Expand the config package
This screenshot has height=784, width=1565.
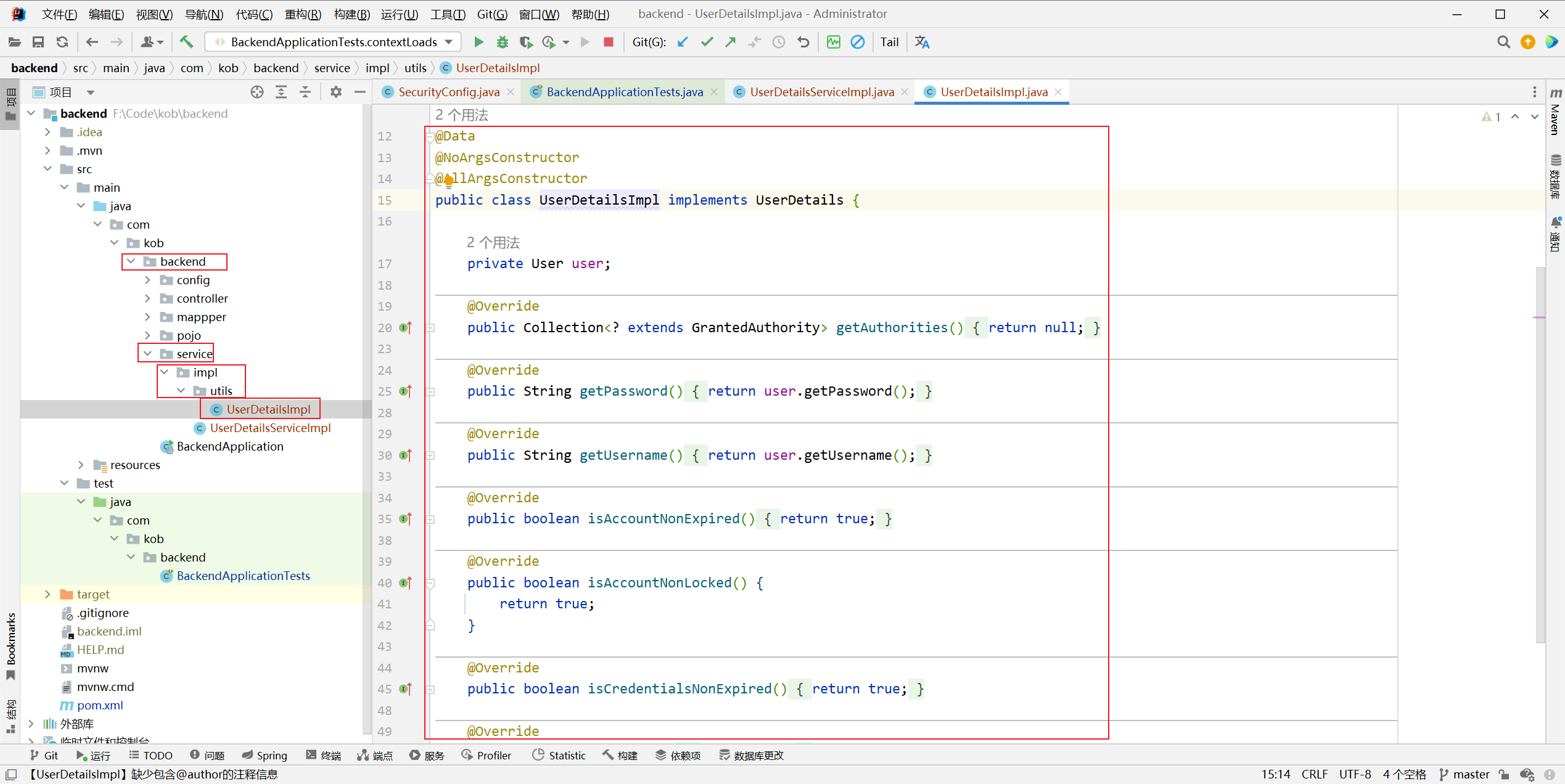(x=147, y=280)
